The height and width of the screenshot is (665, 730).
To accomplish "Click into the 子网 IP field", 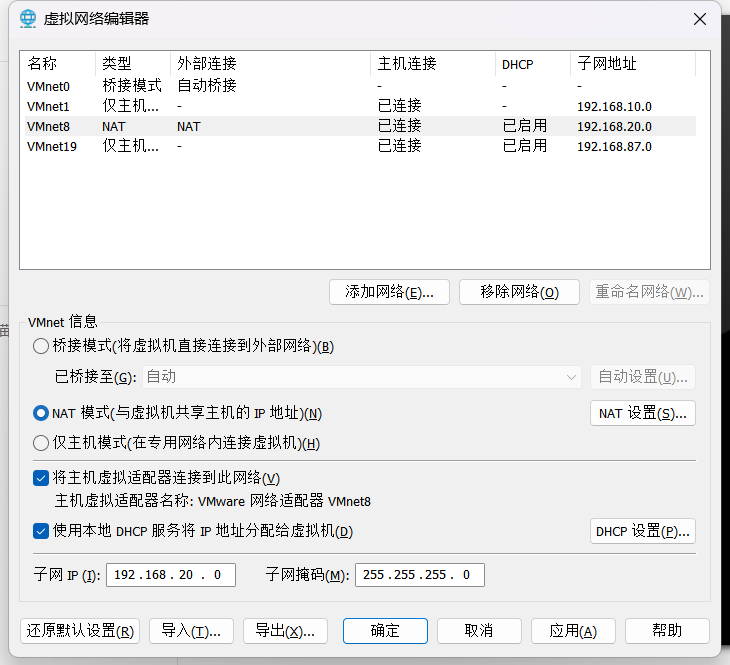I will (170, 575).
